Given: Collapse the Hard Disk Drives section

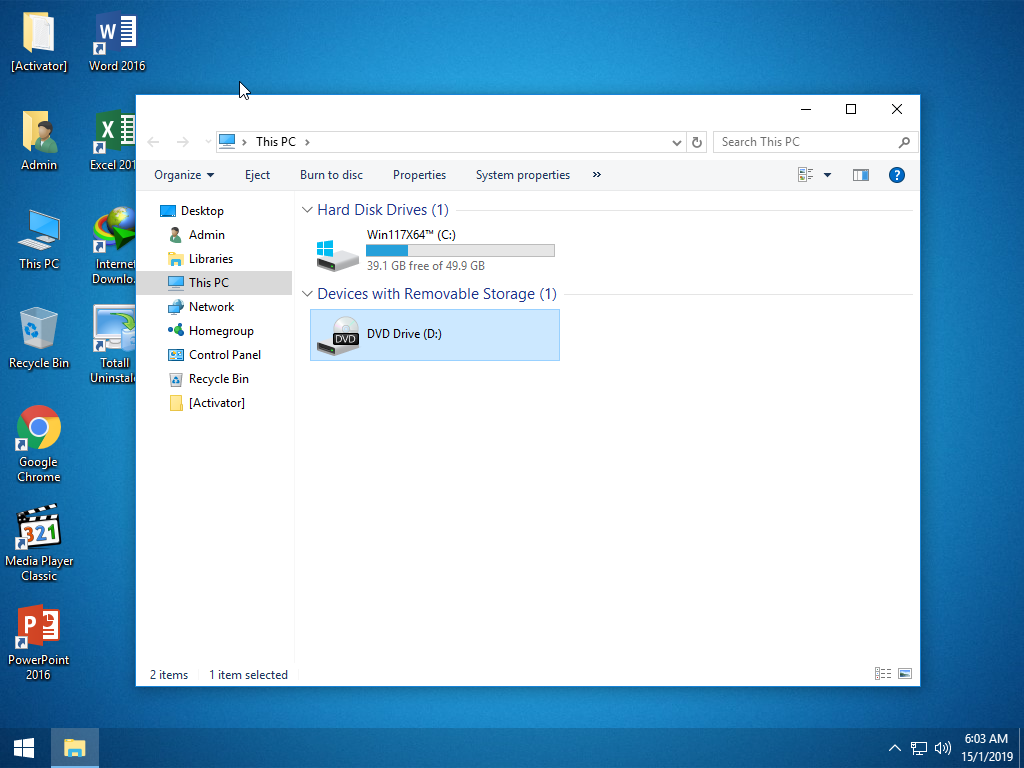Looking at the screenshot, I should [307, 210].
